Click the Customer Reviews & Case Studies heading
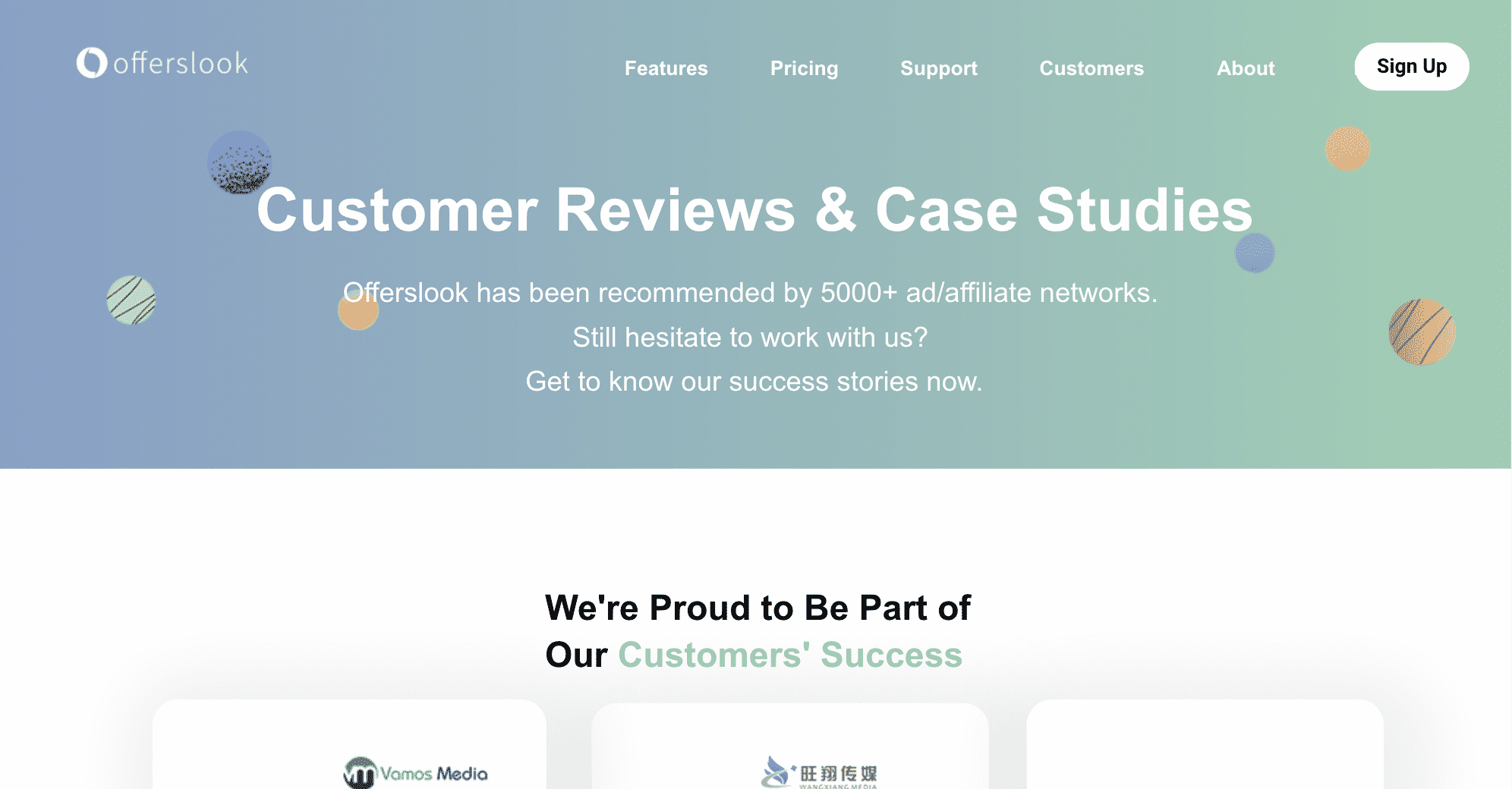The height and width of the screenshot is (789, 1512). coord(754,211)
